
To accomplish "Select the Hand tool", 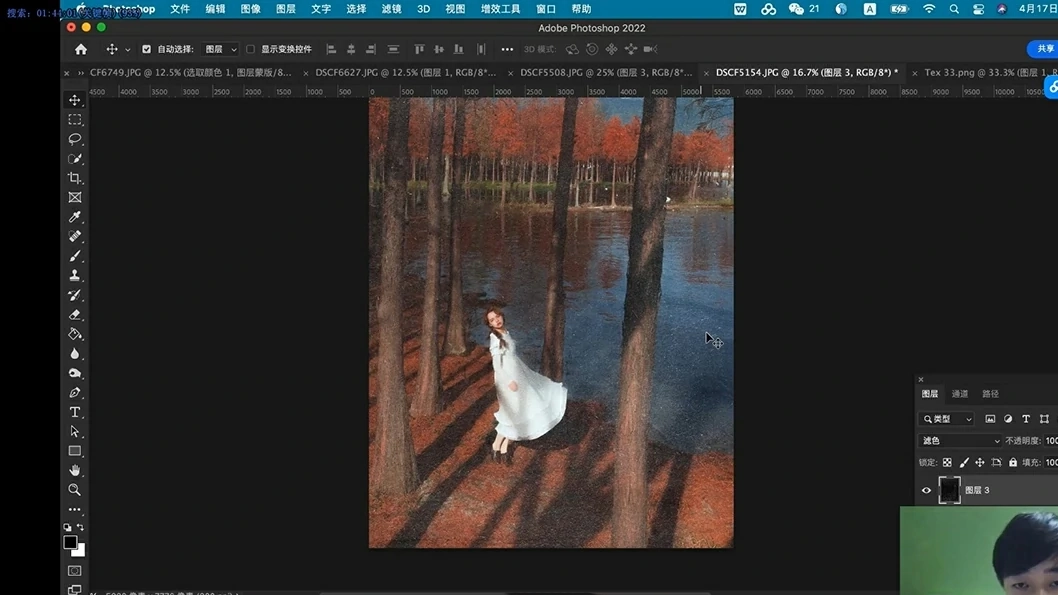I will click(75, 470).
